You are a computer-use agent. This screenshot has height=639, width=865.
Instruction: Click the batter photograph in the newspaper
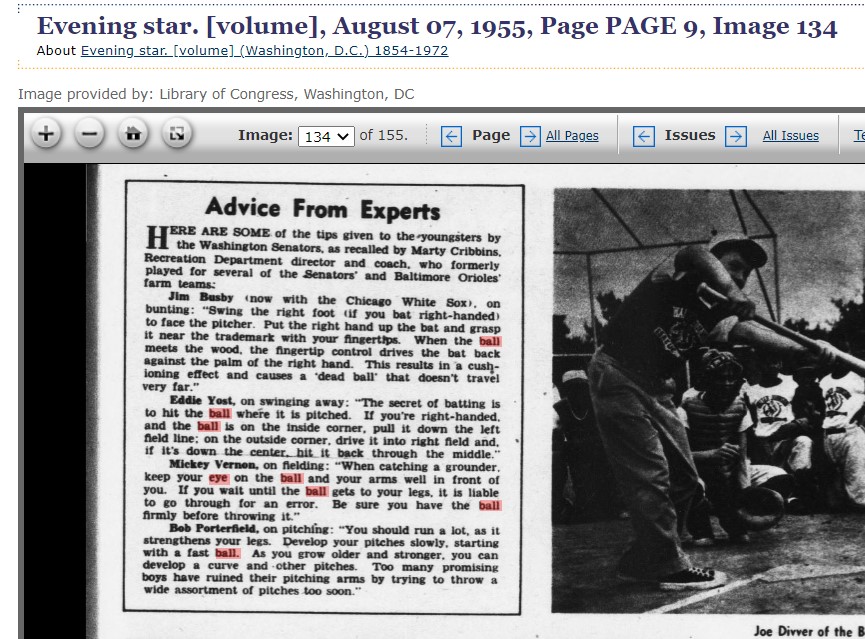(x=709, y=400)
